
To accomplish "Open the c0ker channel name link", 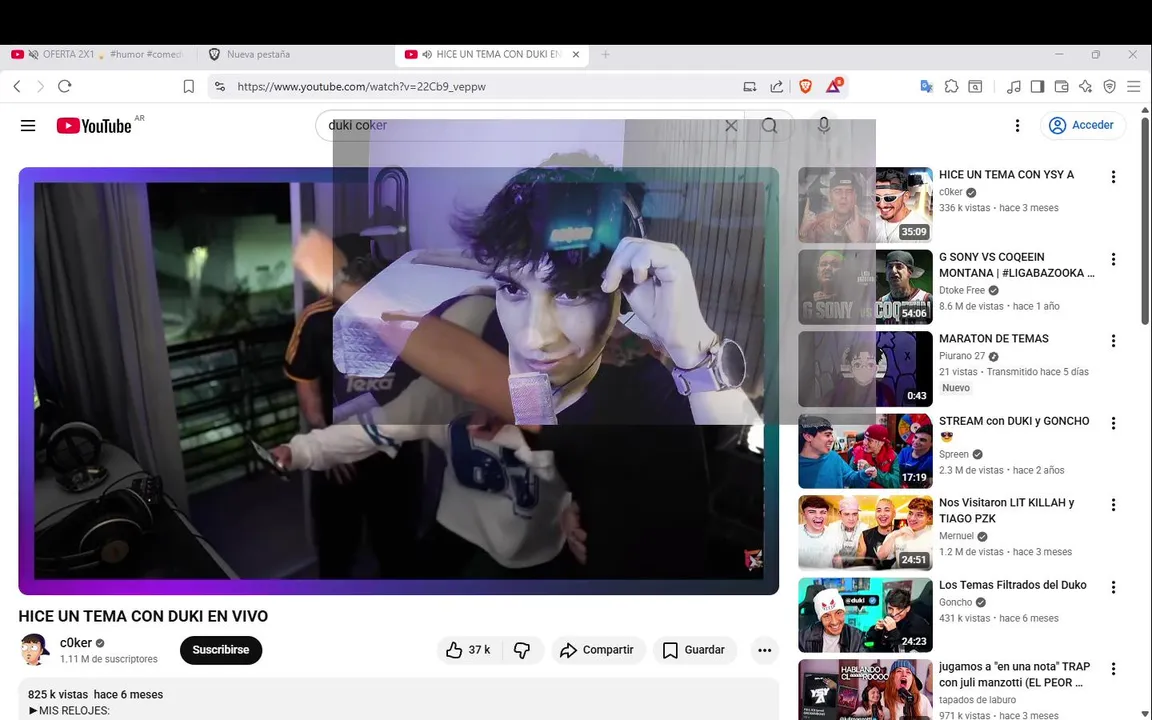I will point(76,643).
